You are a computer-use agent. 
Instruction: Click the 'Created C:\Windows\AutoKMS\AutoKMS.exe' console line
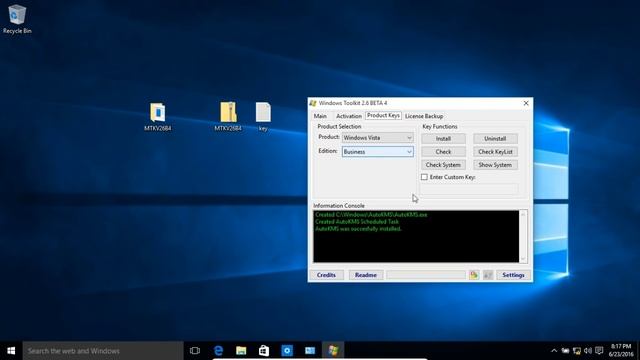tap(371, 215)
